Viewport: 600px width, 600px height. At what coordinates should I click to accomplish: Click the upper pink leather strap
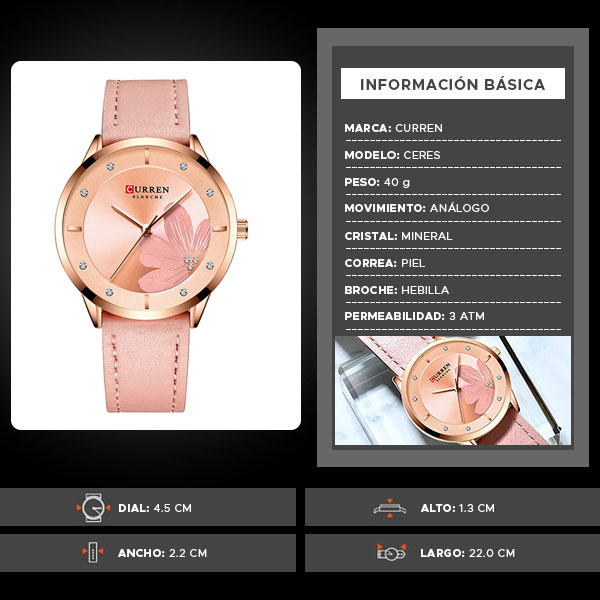point(145,111)
